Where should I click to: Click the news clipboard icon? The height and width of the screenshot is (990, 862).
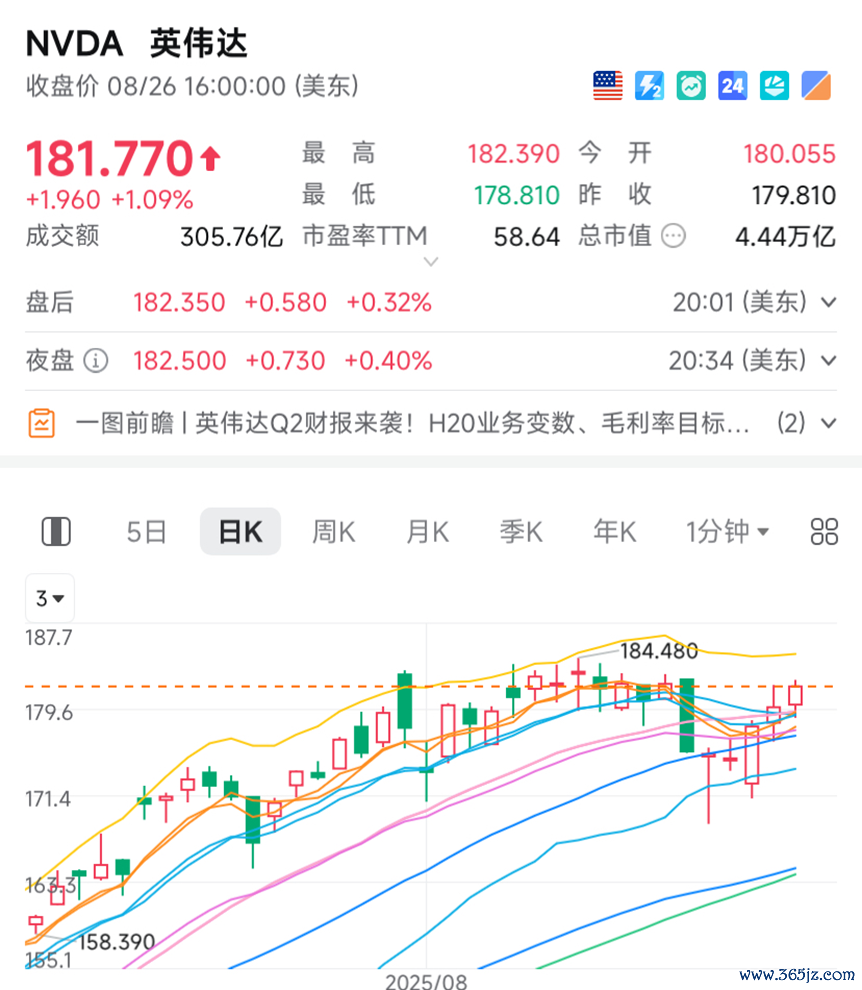[42, 423]
